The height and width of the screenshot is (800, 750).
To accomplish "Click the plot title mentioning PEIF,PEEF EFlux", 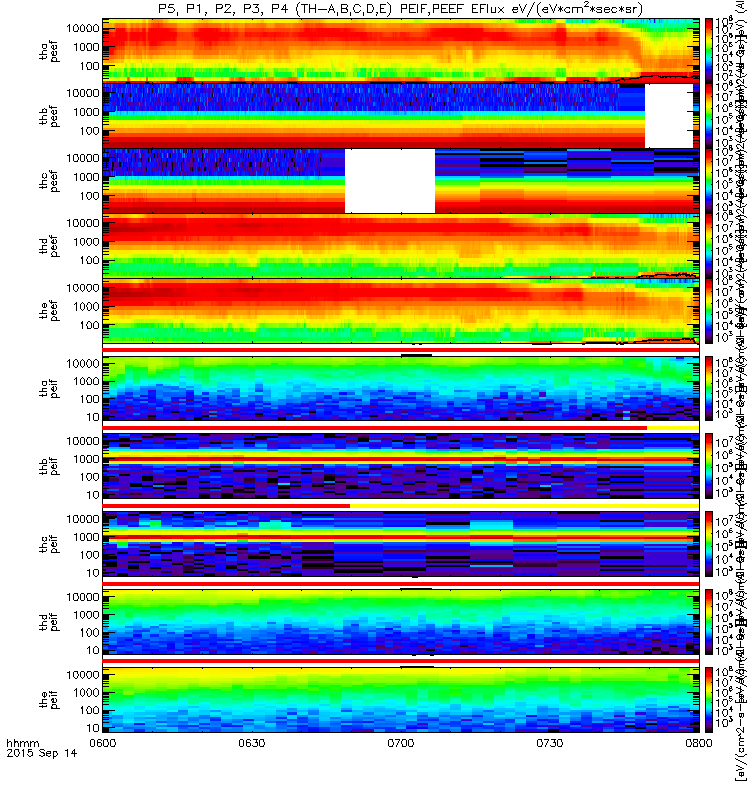I will (401, 9).
